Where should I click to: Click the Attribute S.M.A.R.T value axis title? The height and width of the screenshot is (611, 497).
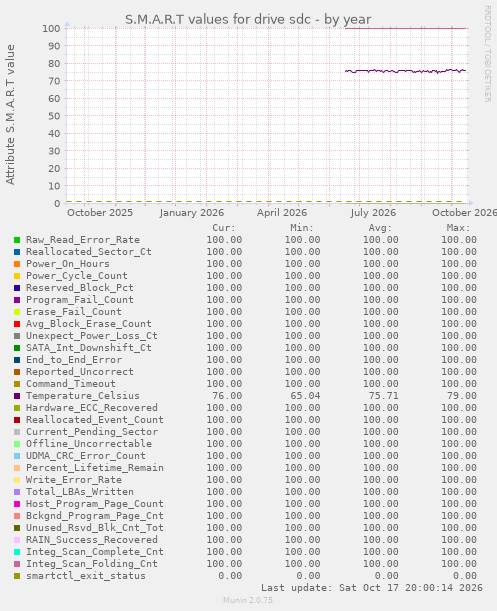tap(10, 115)
